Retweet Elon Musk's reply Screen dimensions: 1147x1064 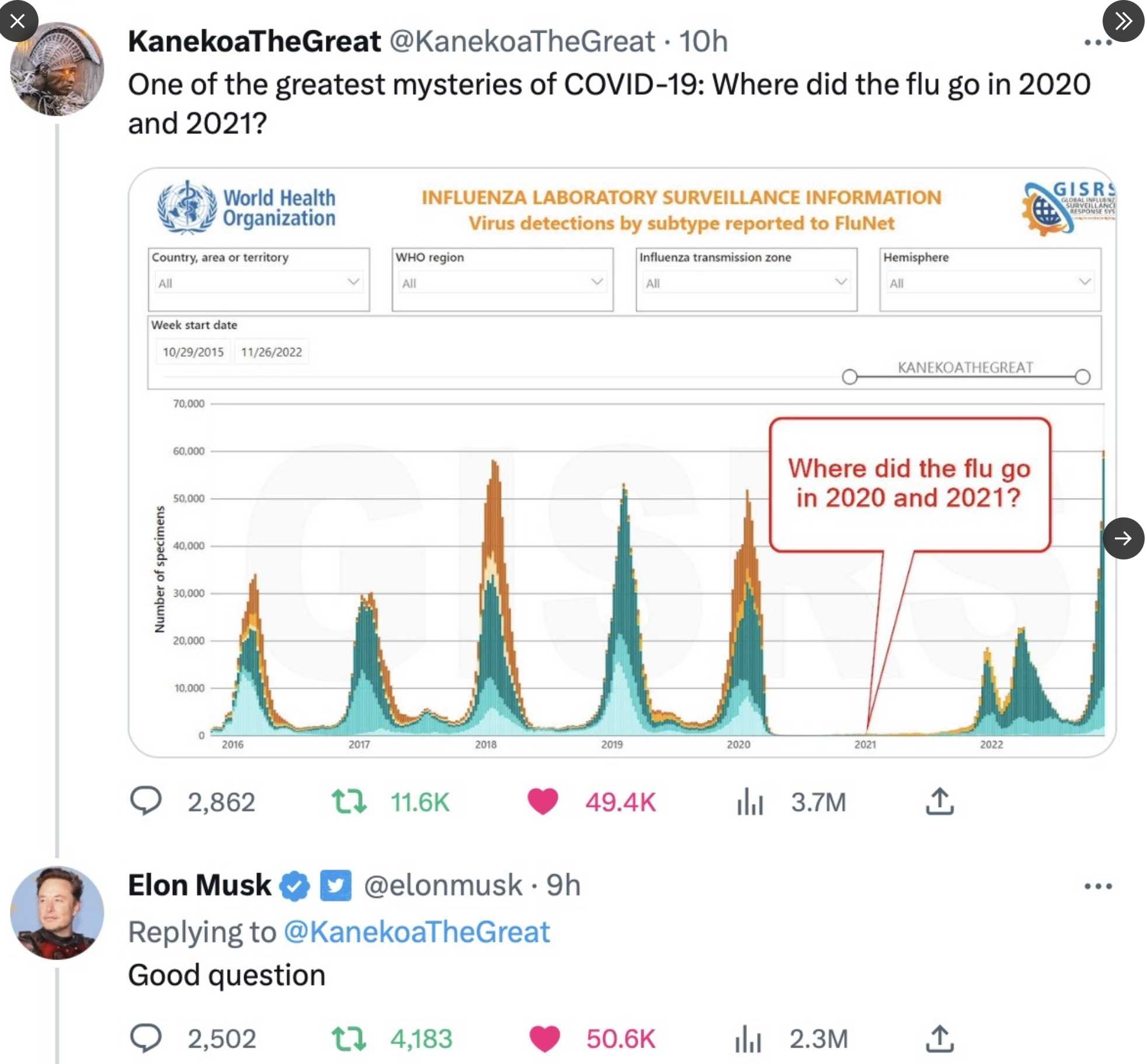point(349,1038)
